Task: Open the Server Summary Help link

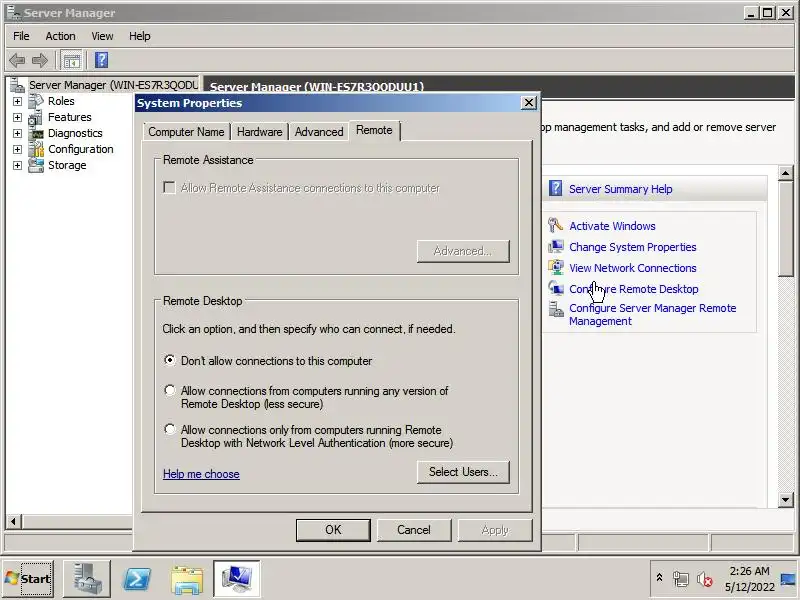Action: point(620,189)
